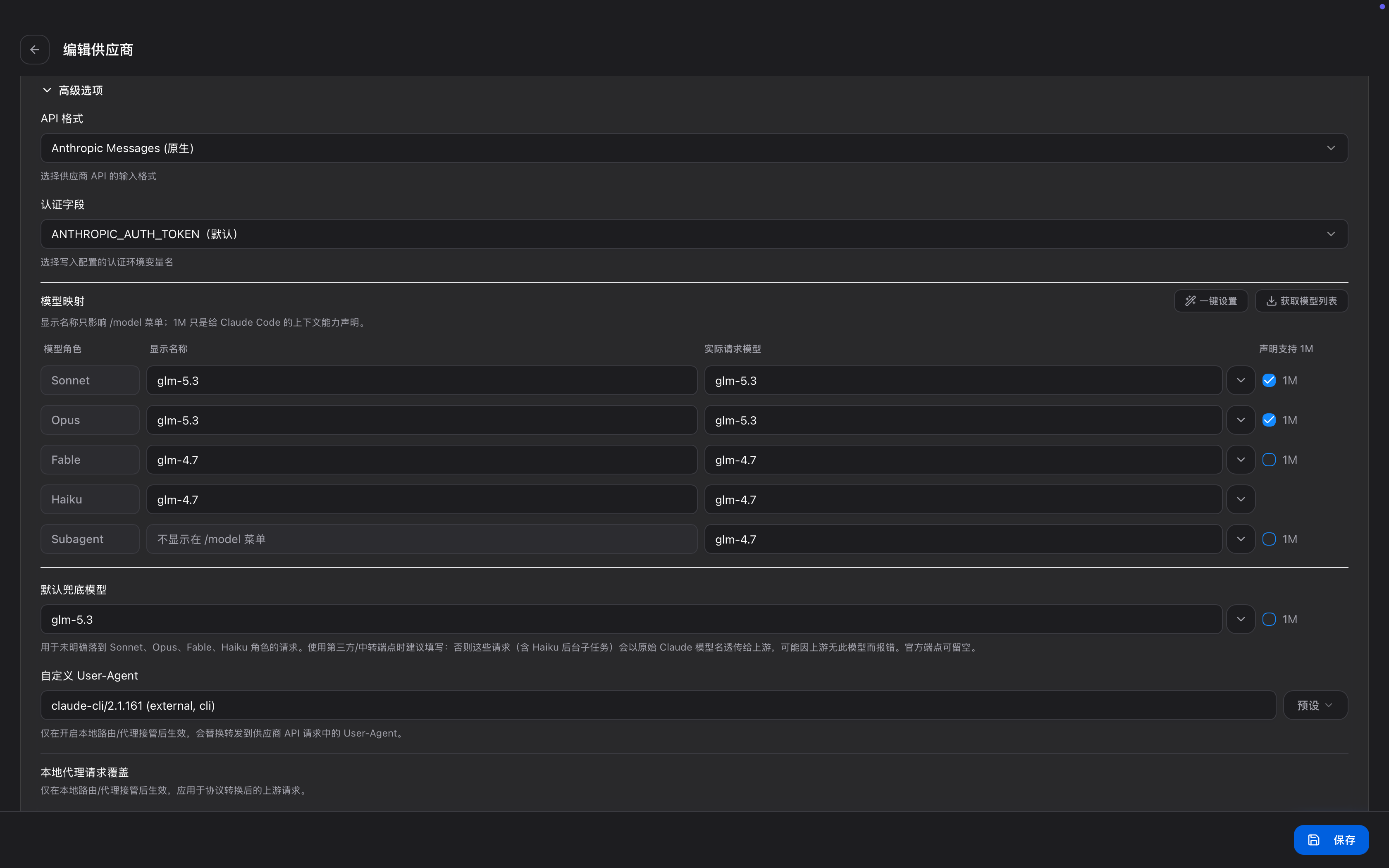The width and height of the screenshot is (1389, 868).
Task: Open Opus row model dropdown arrow
Action: (1241, 420)
